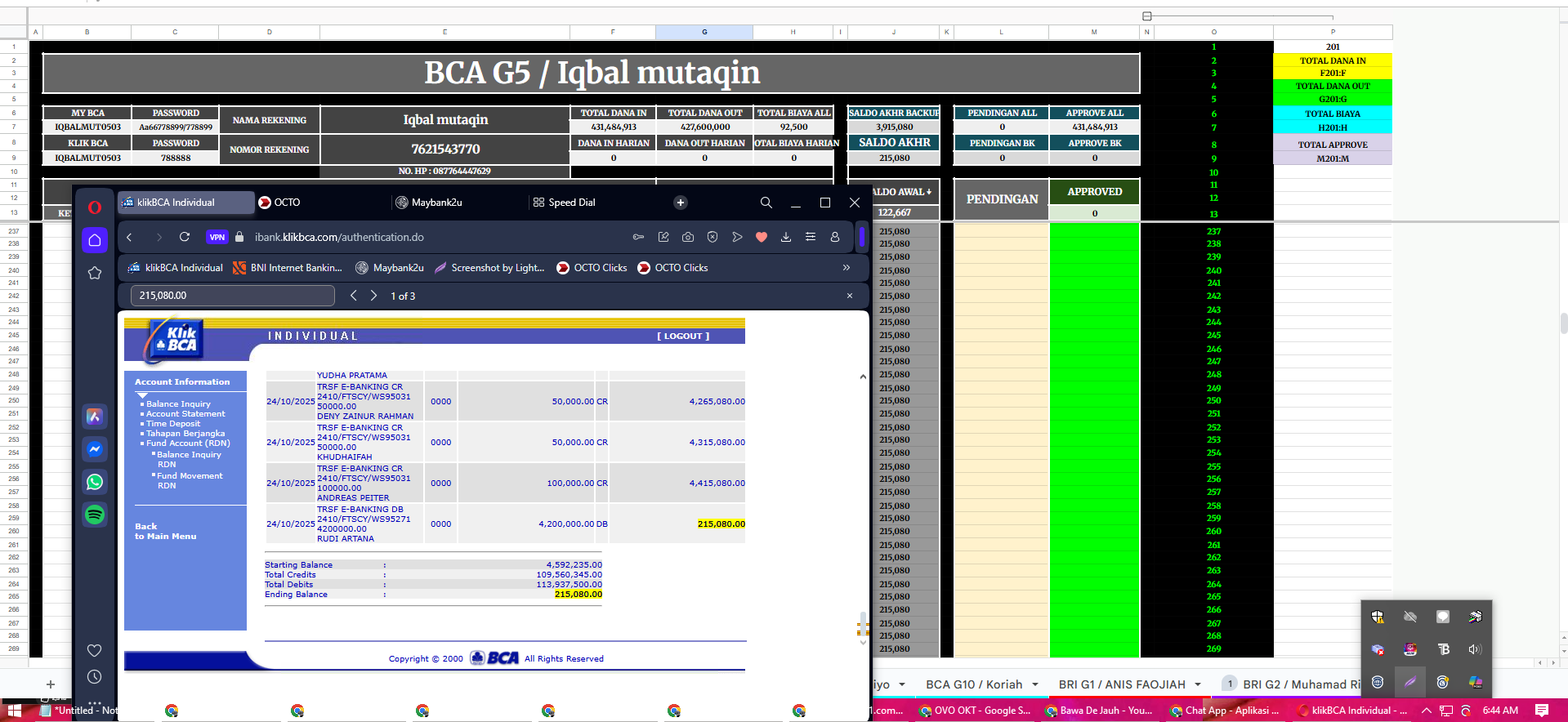
Task: Open Messenger in the Opera sidebar
Action: [x=95, y=449]
